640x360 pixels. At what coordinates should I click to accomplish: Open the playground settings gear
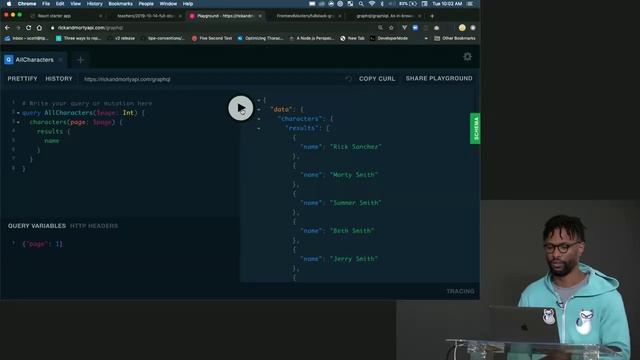coord(467,57)
